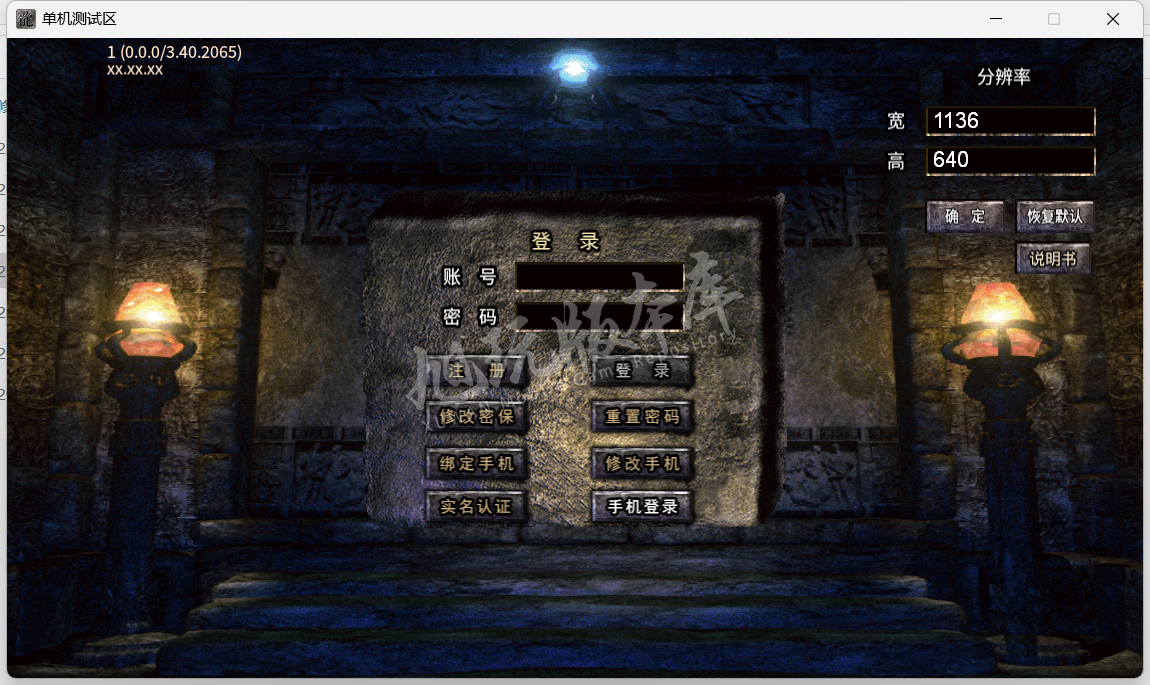Switch to 手机登录 phone login
This screenshot has height=685, width=1150.
[642, 506]
